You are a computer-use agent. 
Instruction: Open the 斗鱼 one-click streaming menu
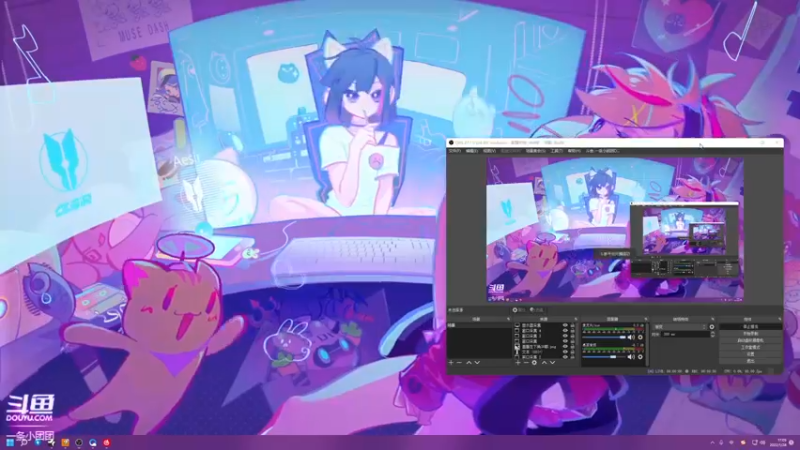pyautogui.click(x=602, y=151)
